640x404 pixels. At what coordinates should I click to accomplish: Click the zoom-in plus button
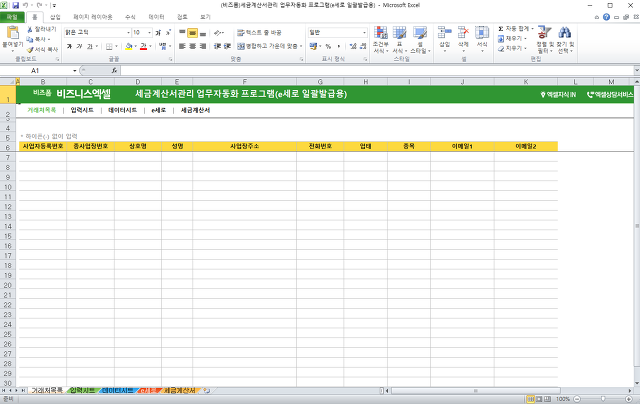629,399
